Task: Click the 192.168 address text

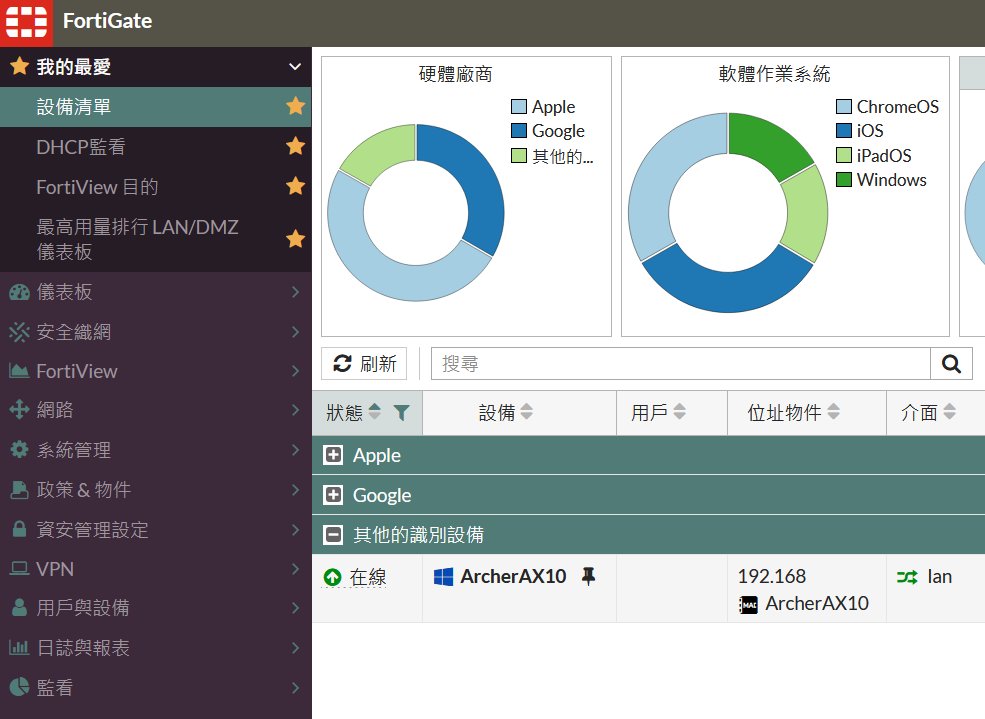Action: (771, 576)
